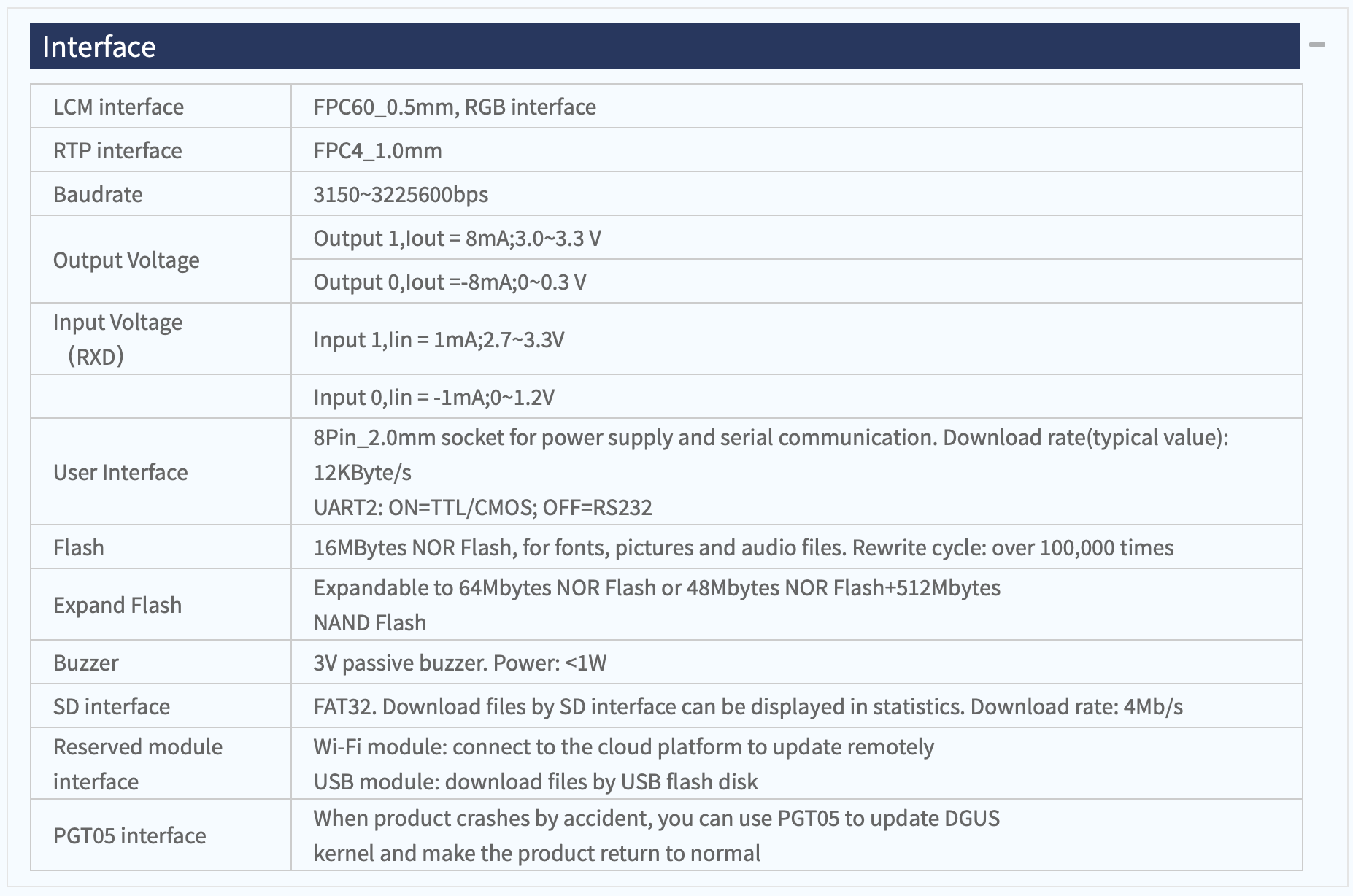Select the 'Output Voltage' label
Image resolution: width=1353 pixels, height=896 pixels.
tap(126, 260)
